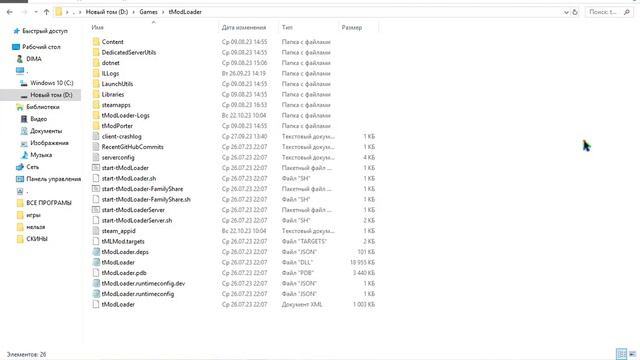Click the tModLoader.runtimeconfig file name
Viewport: 640px width, 360px height.
pyautogui.click(x=138, y=294)
